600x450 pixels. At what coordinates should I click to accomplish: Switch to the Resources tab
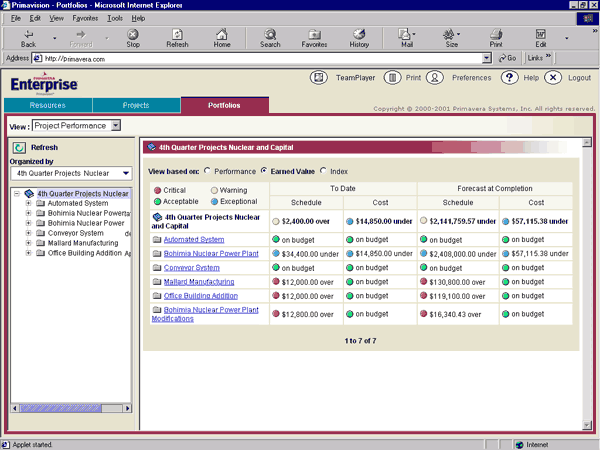[48, 105]
